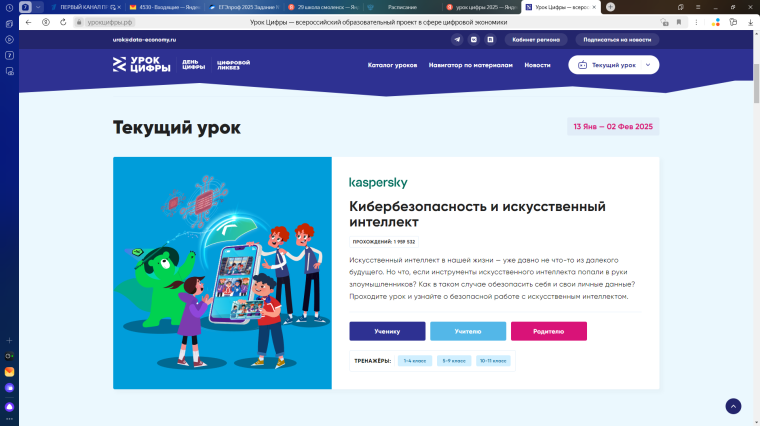The image size is (760, 426).
Task: Add a new sidebar app with plus icon
Action: [9, 340]
